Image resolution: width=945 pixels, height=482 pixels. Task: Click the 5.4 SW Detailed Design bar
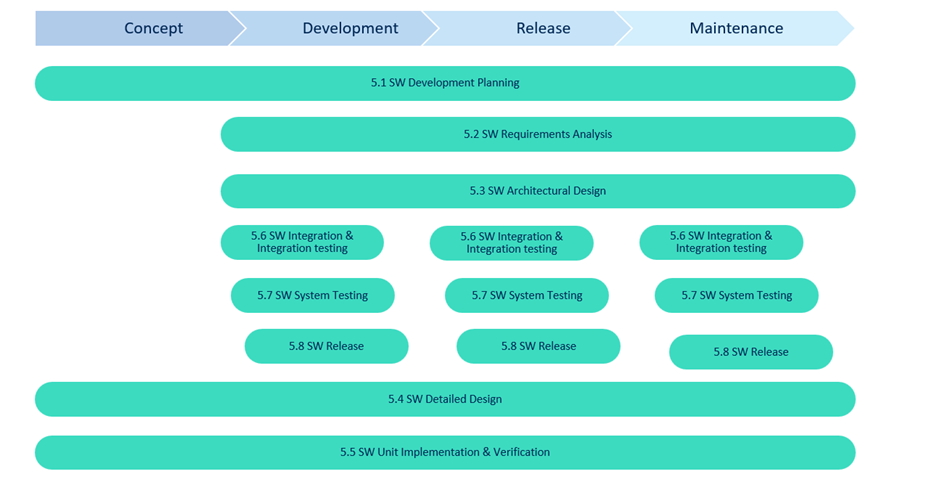445,399
